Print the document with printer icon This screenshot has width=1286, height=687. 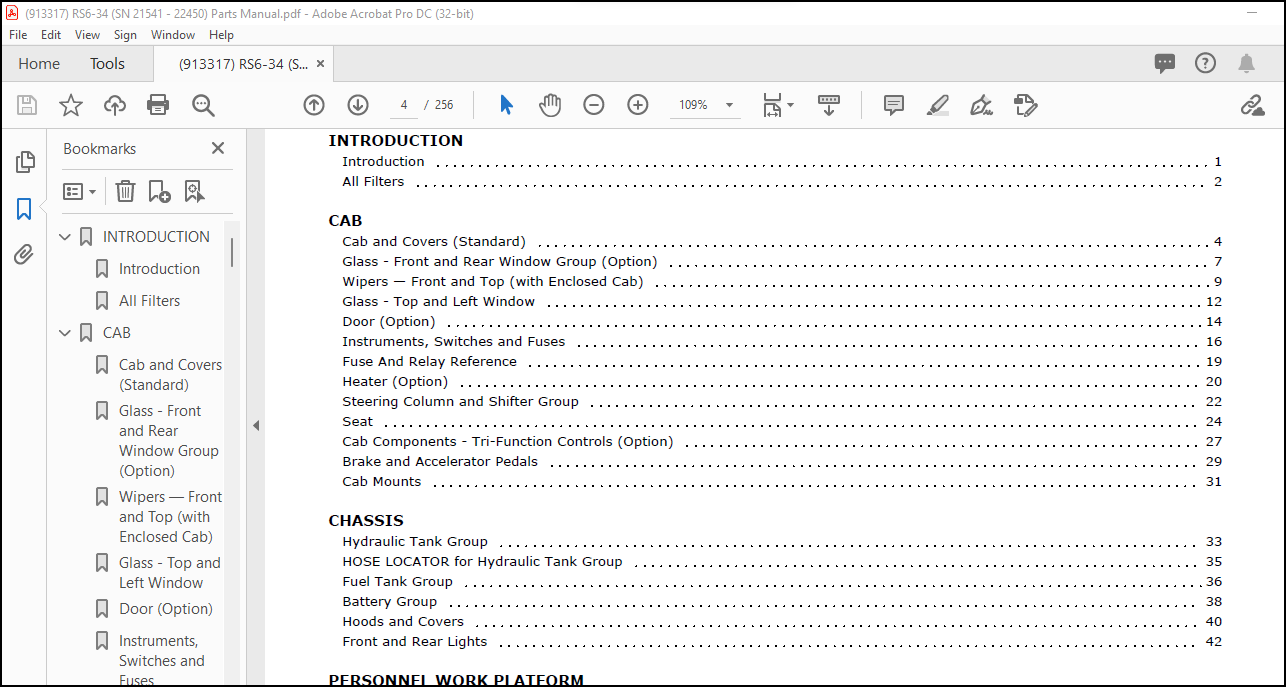[x=158, y=105]
